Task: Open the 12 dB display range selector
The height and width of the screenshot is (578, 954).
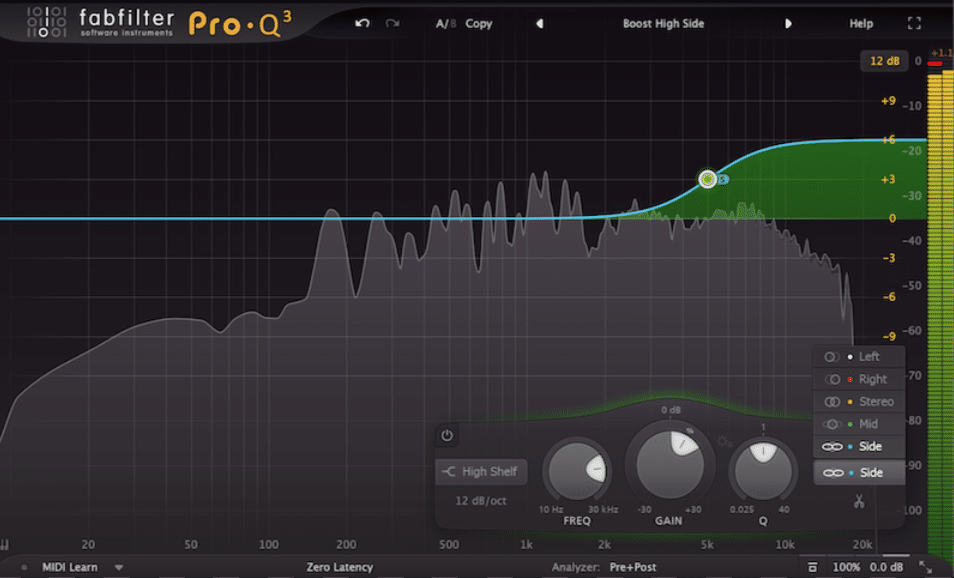Action: coord(884,61)
